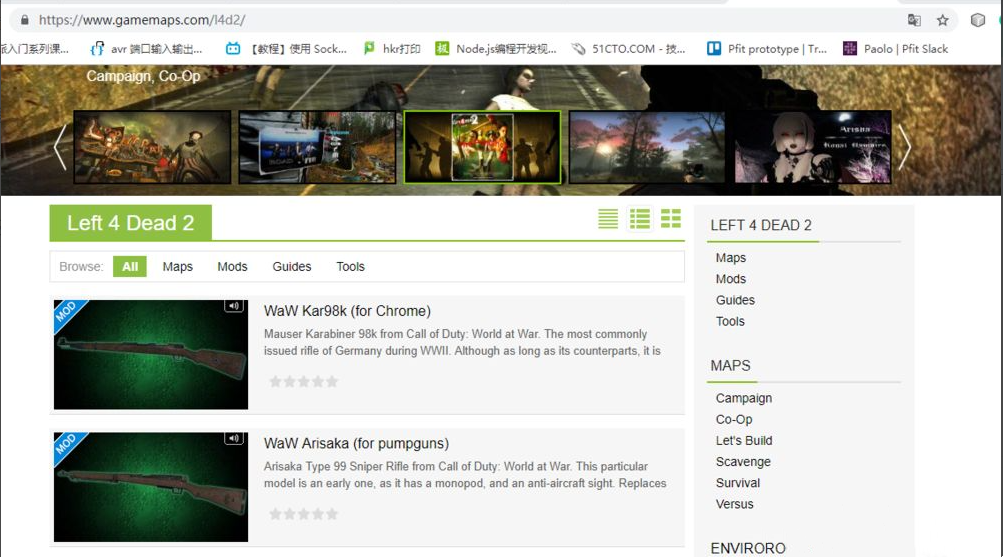Screen dimensions: 1003x557
Task: Open Let's Build maps category
Action: 744,440
